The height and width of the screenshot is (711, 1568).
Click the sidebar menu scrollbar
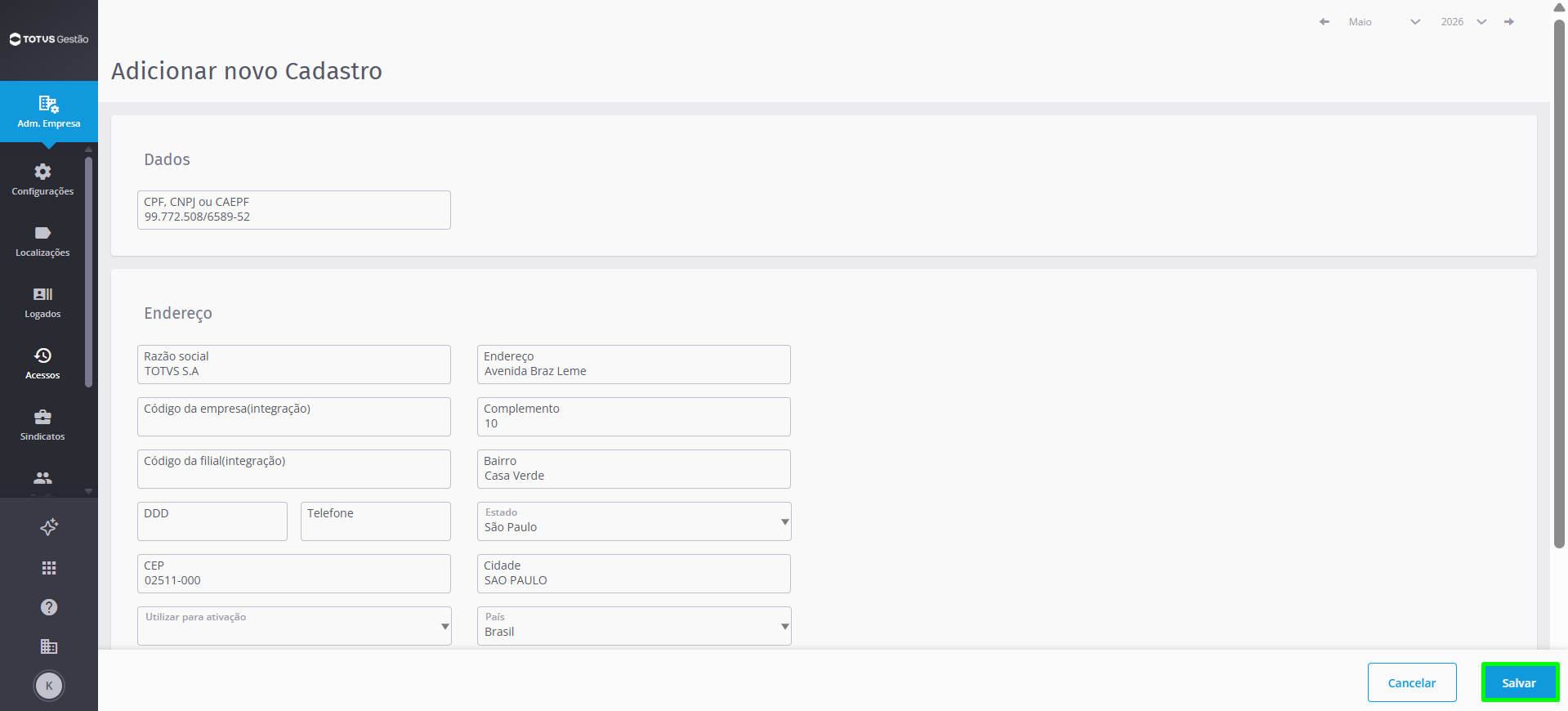tap(88, 271)
